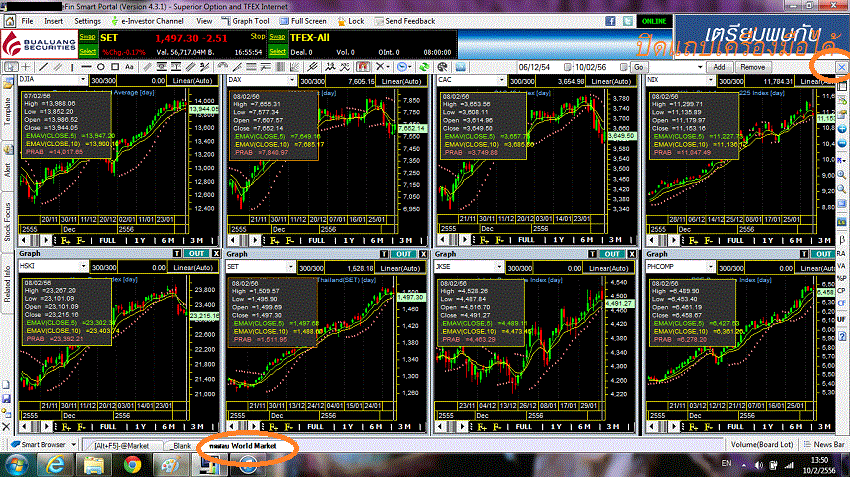Pick the horizontal line drawing tool
Viewport: 850px width, 477px height.
[86, 67]
